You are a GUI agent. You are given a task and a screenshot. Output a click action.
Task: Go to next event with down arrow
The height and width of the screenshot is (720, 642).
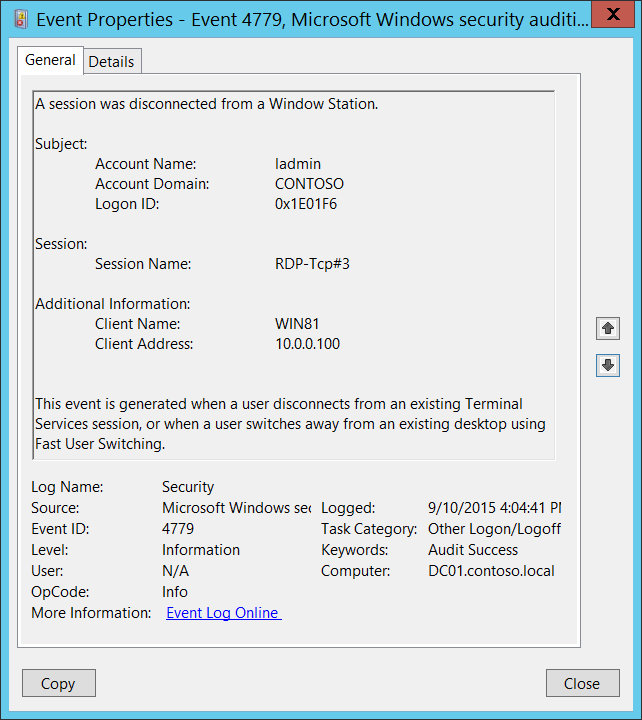click(x=607, y=366)
